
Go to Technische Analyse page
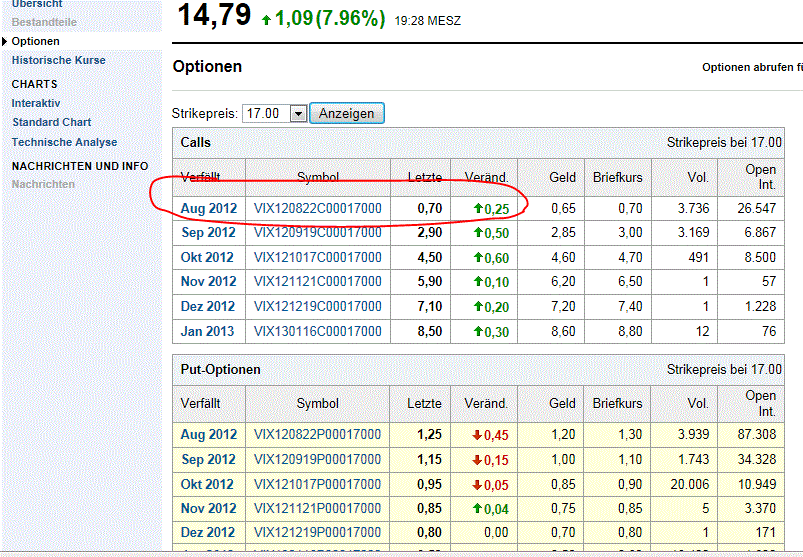[x=64, y=142]
